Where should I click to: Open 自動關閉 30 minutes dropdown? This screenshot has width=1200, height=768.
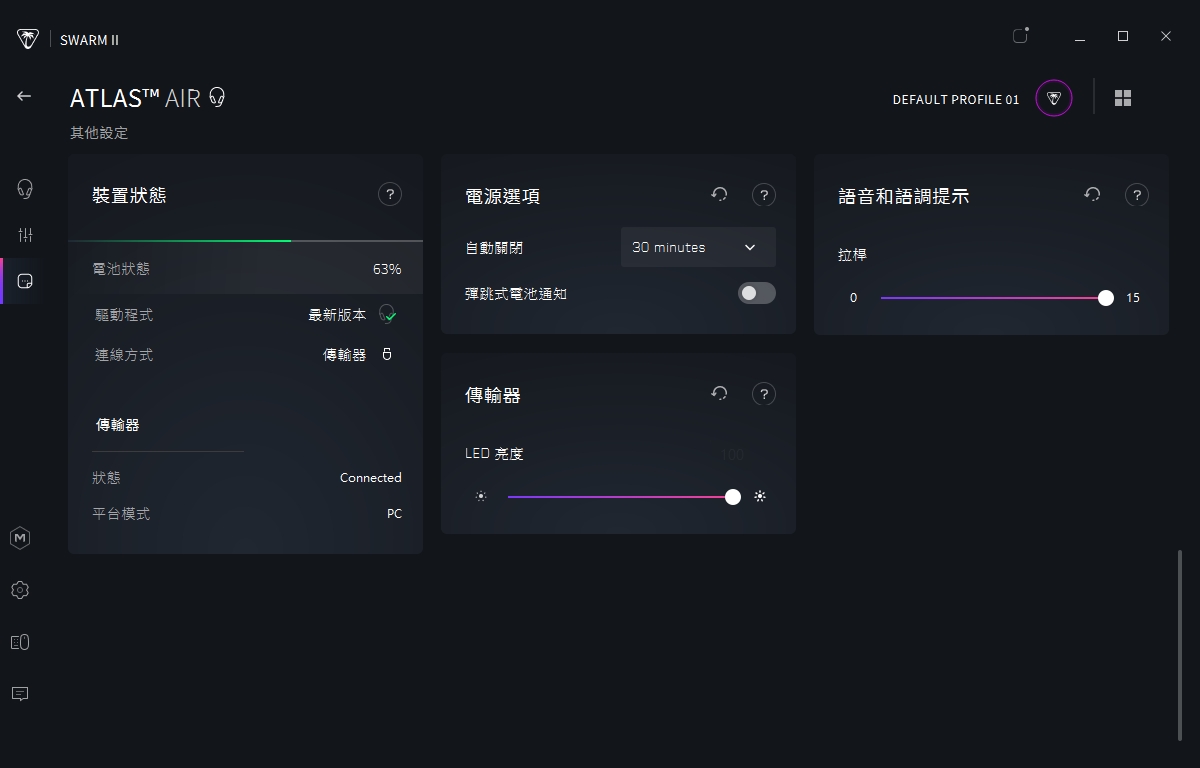click(698, 247)
